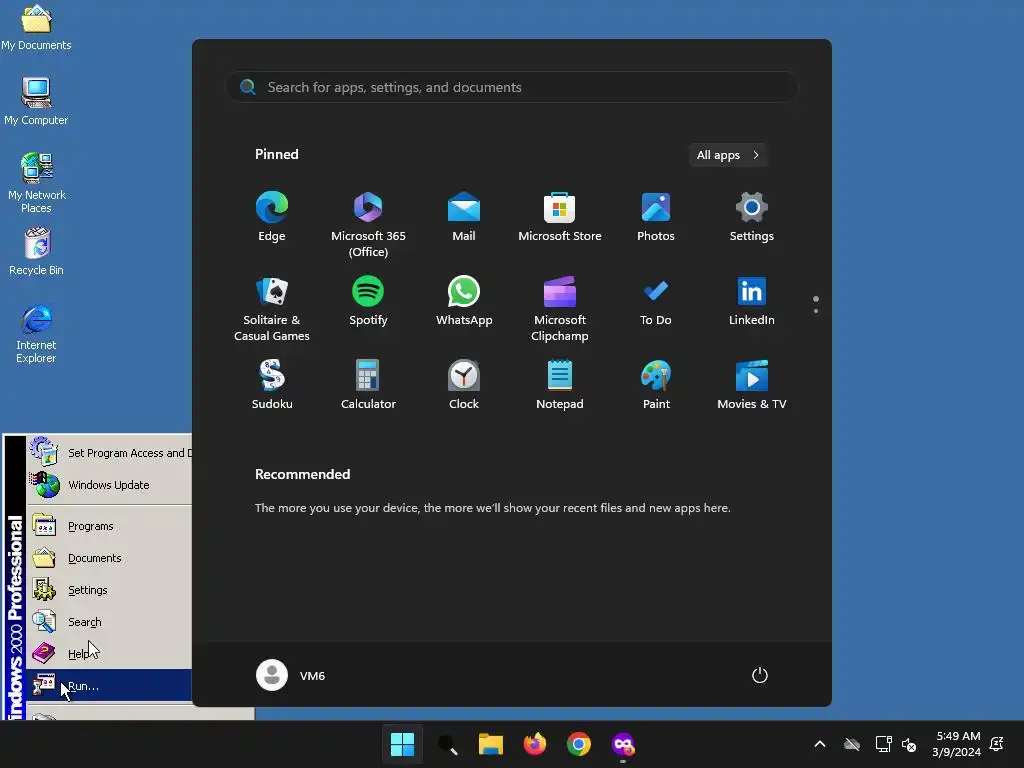This screenshot has width=1024, height=768.
Task: Launch Notepad
Action: pyautogui.click(x=560, y=385)
